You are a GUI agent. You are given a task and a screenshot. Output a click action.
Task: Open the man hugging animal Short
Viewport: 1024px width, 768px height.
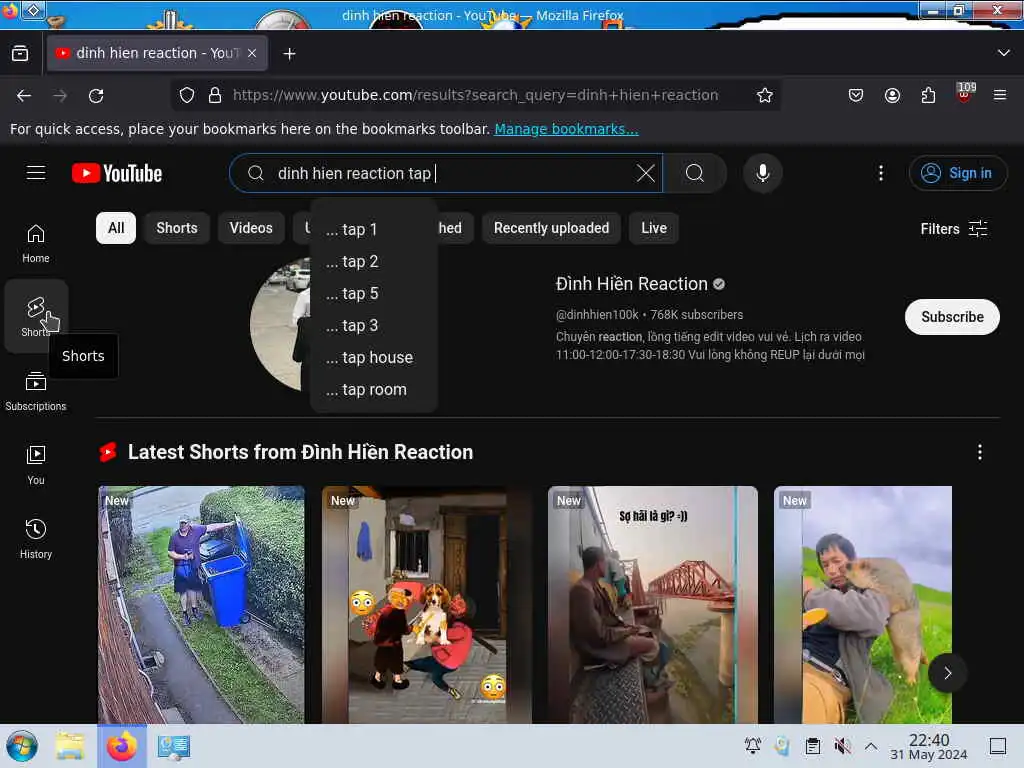click(862, 604)
